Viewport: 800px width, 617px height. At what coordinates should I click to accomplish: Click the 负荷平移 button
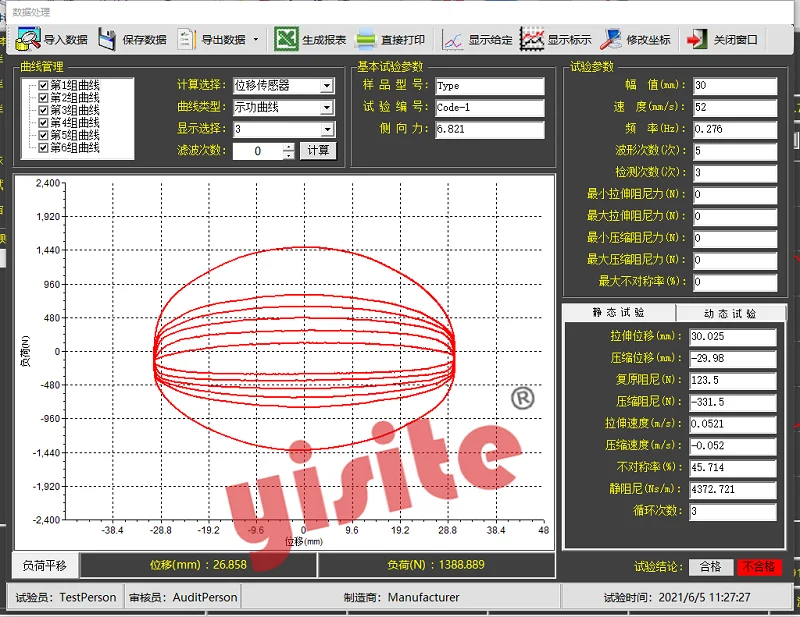45,565
